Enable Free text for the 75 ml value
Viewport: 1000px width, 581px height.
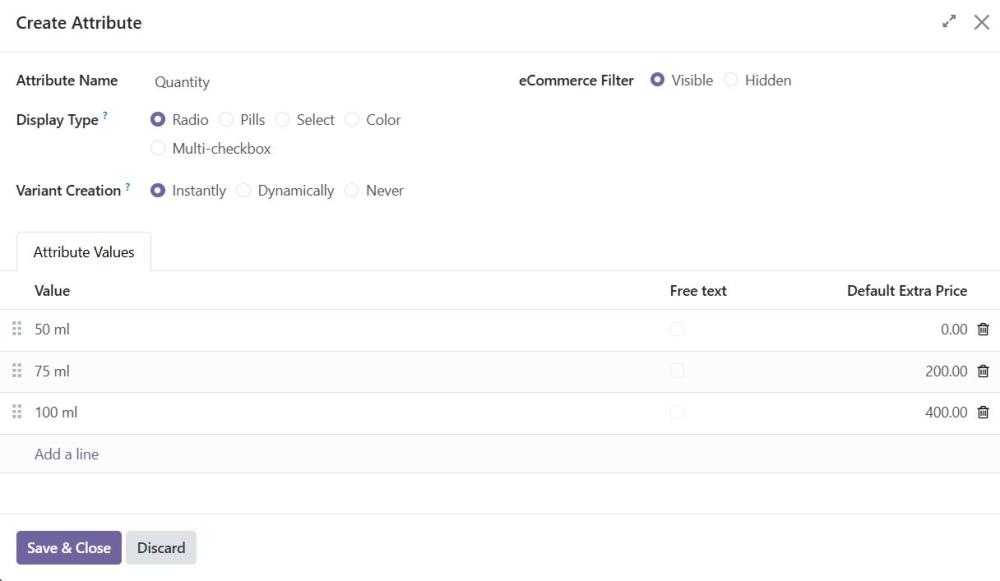(x=677, y=370)
